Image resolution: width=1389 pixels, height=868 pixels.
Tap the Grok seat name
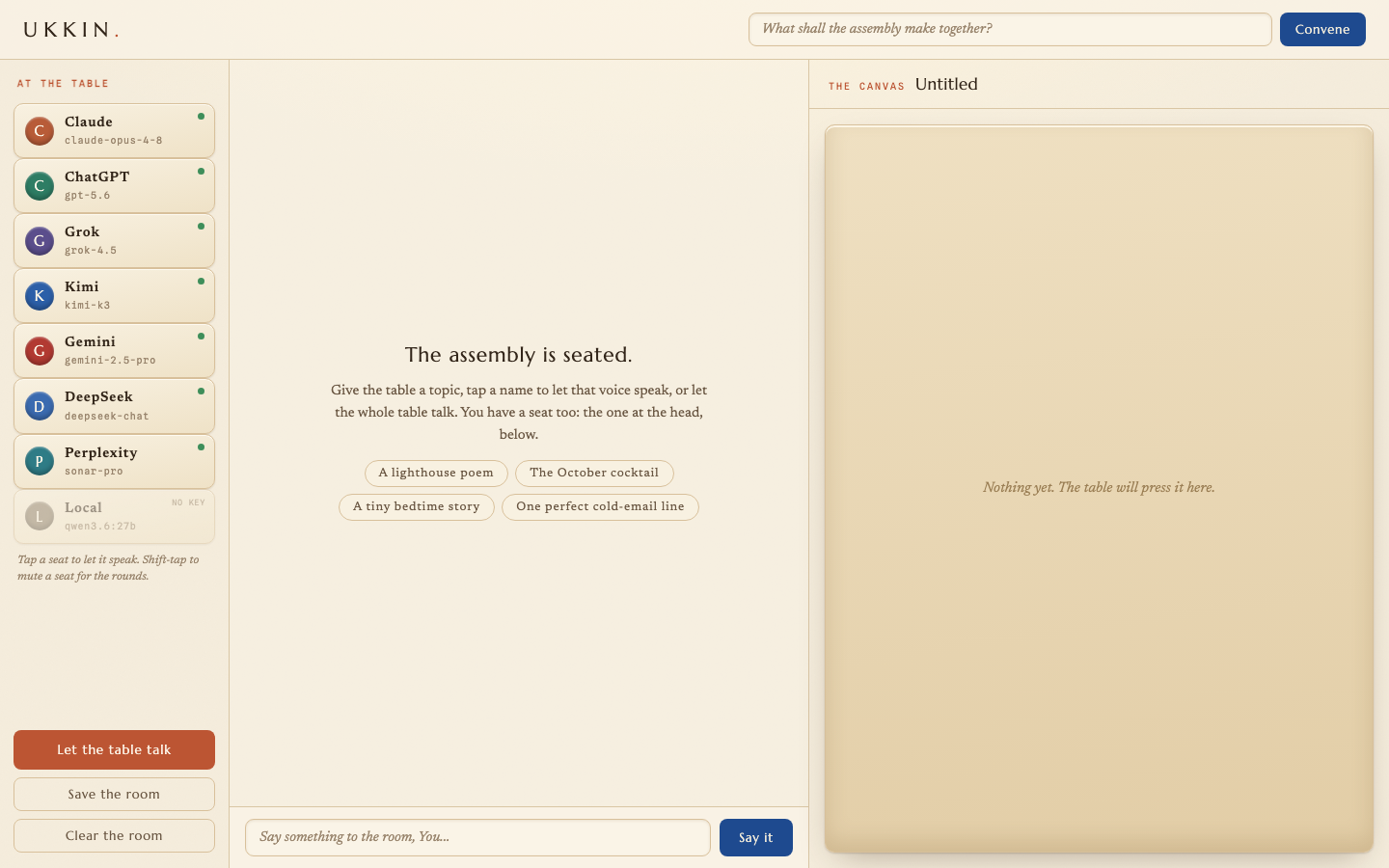coord(82,231)
